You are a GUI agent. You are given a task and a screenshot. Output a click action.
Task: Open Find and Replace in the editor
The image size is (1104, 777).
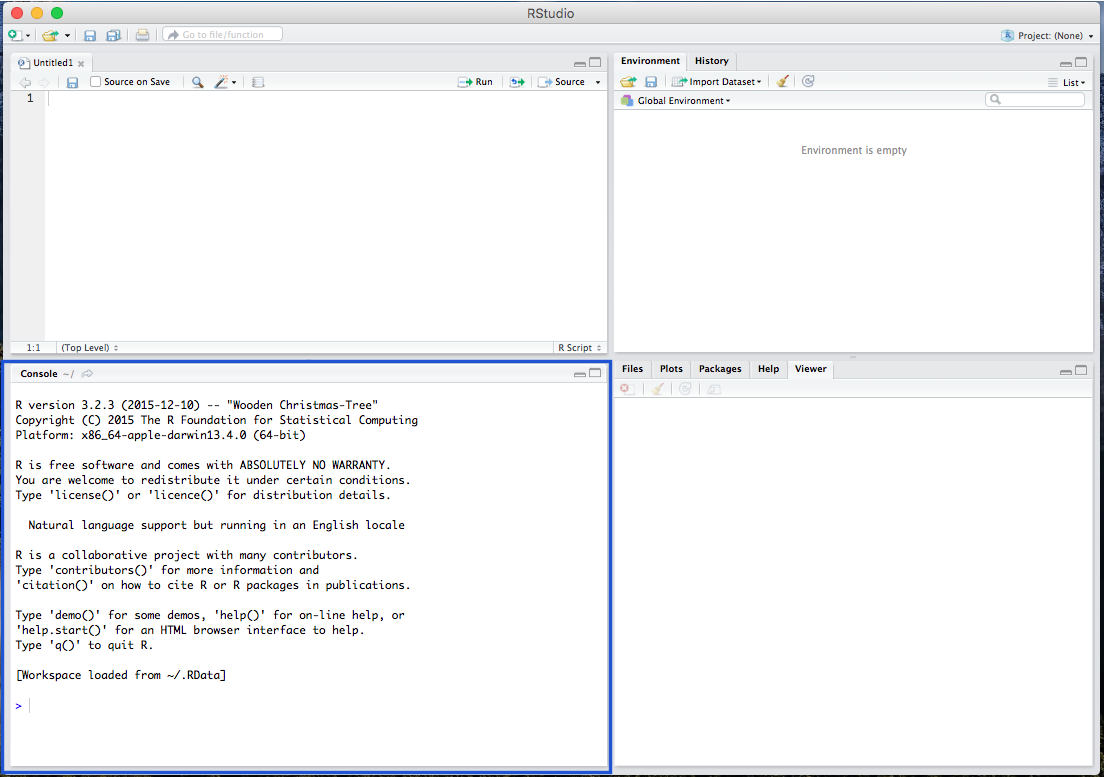(x=196, y=81)
